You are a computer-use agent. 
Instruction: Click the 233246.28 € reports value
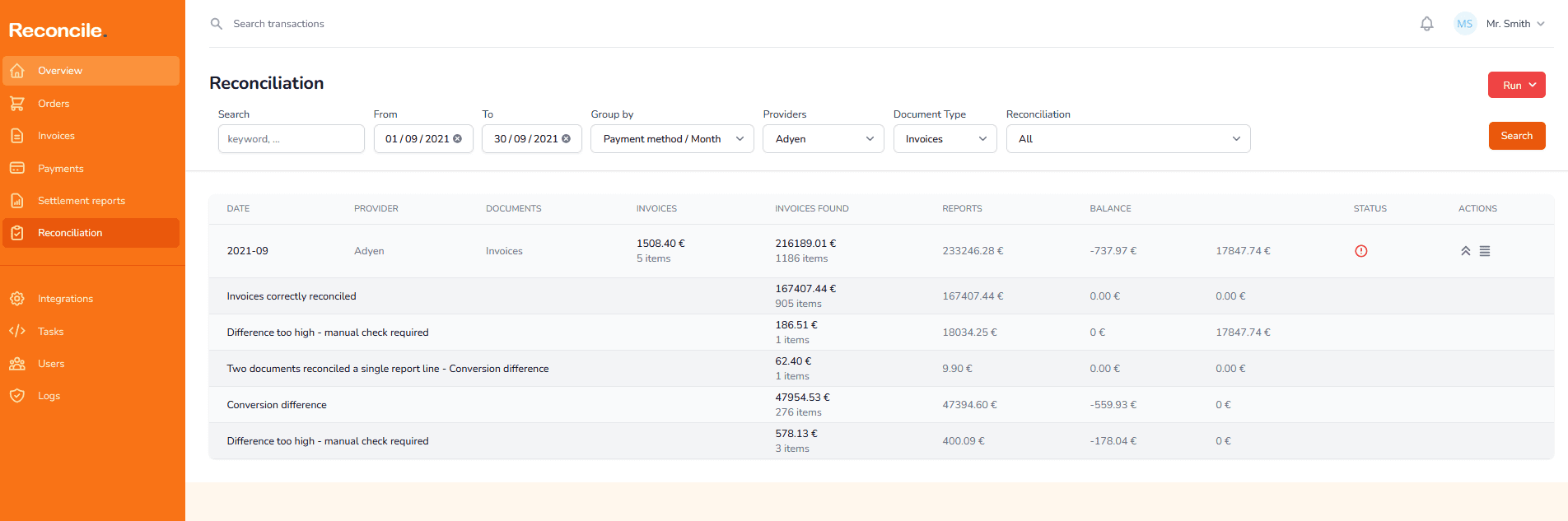point(973,251)
